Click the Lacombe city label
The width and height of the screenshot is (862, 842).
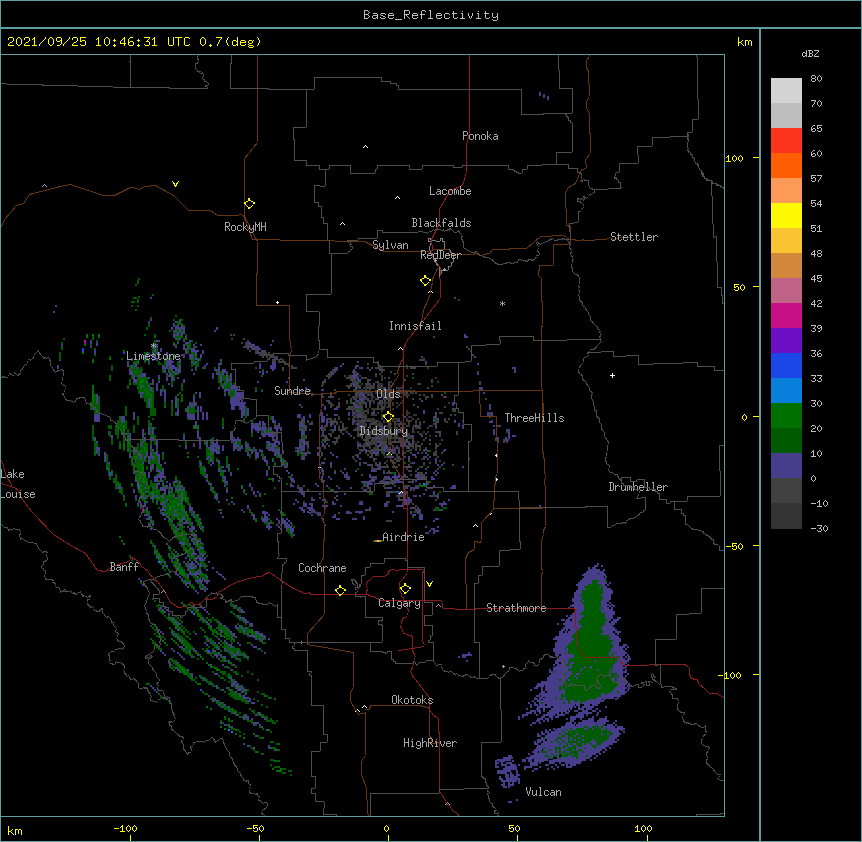450,191
